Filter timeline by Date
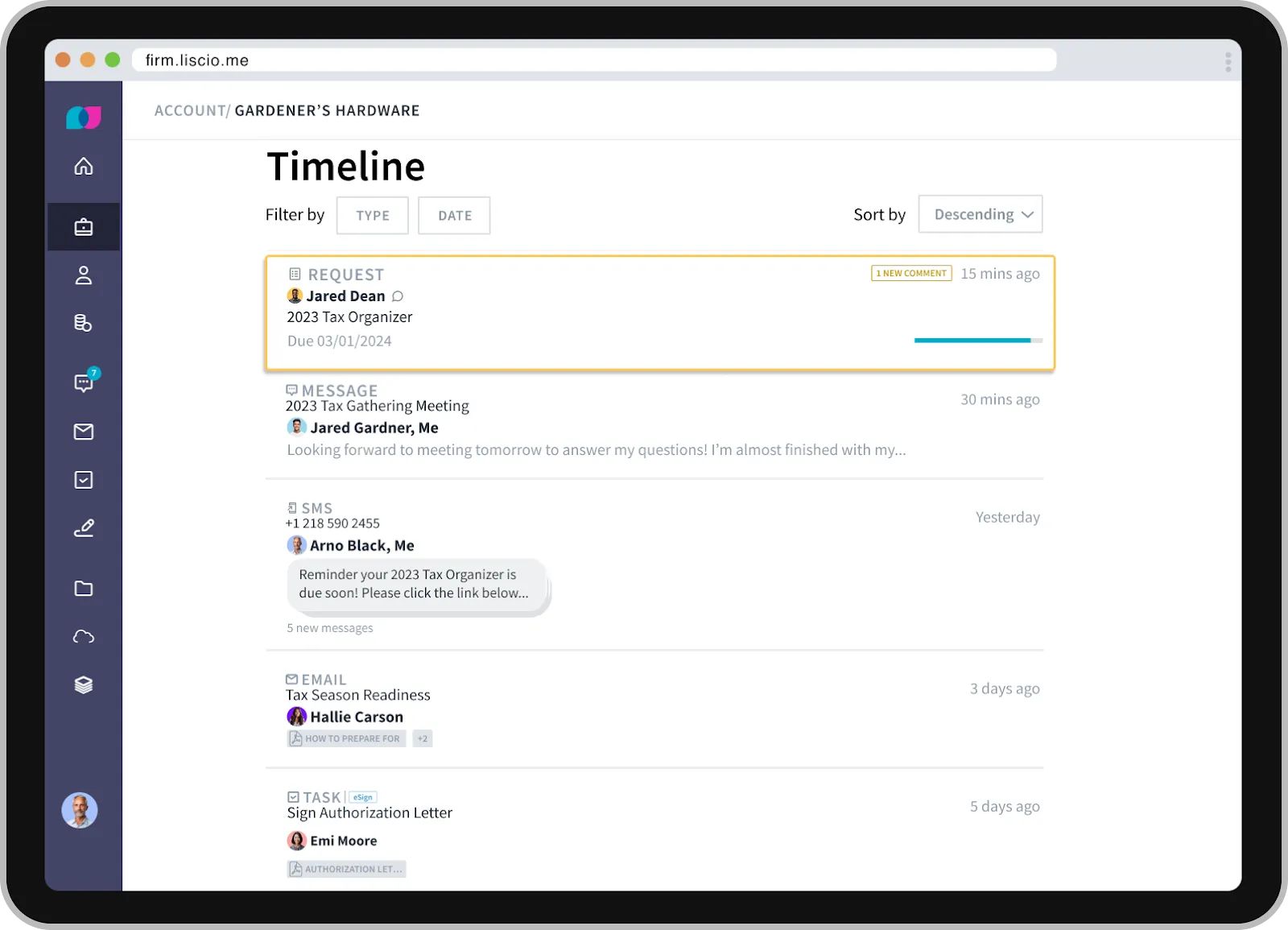 pos(455,216)
